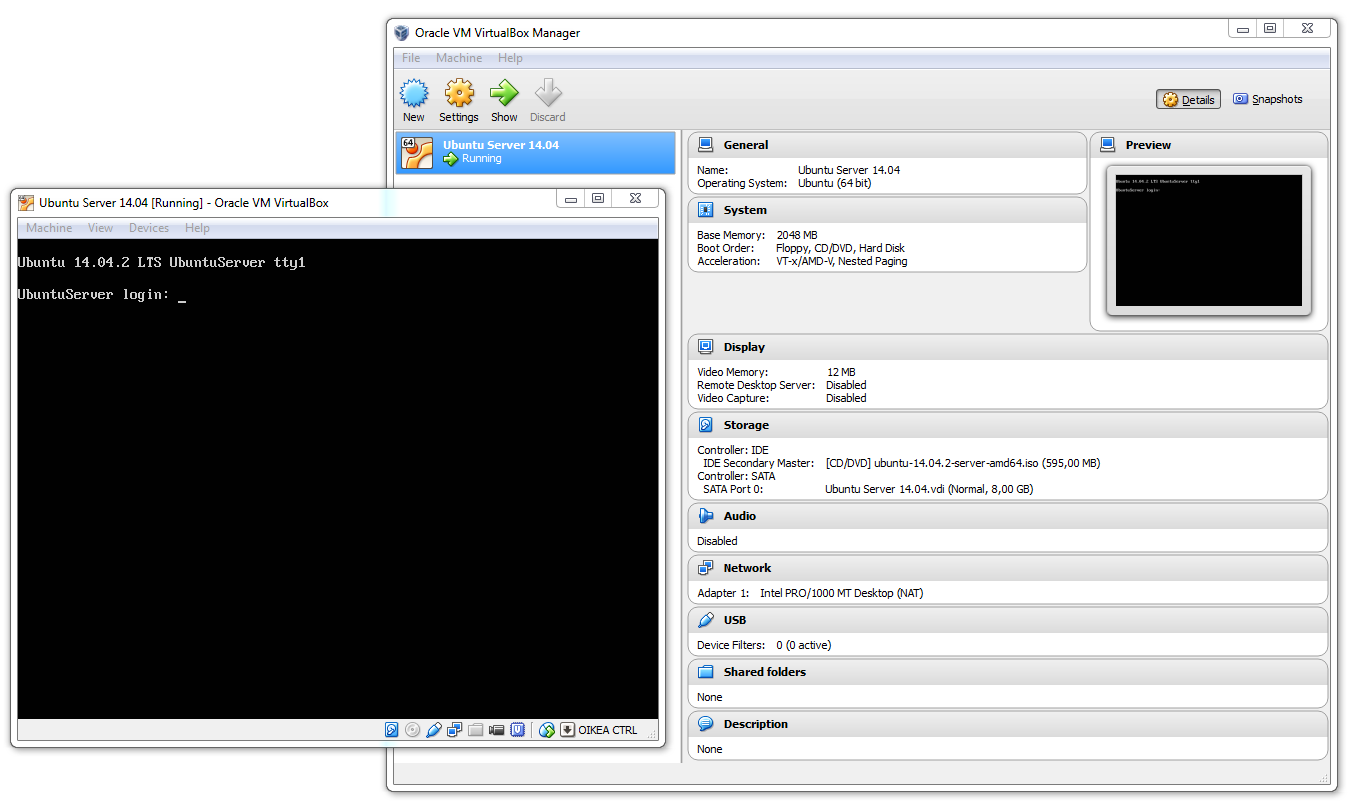Open the Devices menu in the VM window
Screen dimensions: 1348x805
149,228
